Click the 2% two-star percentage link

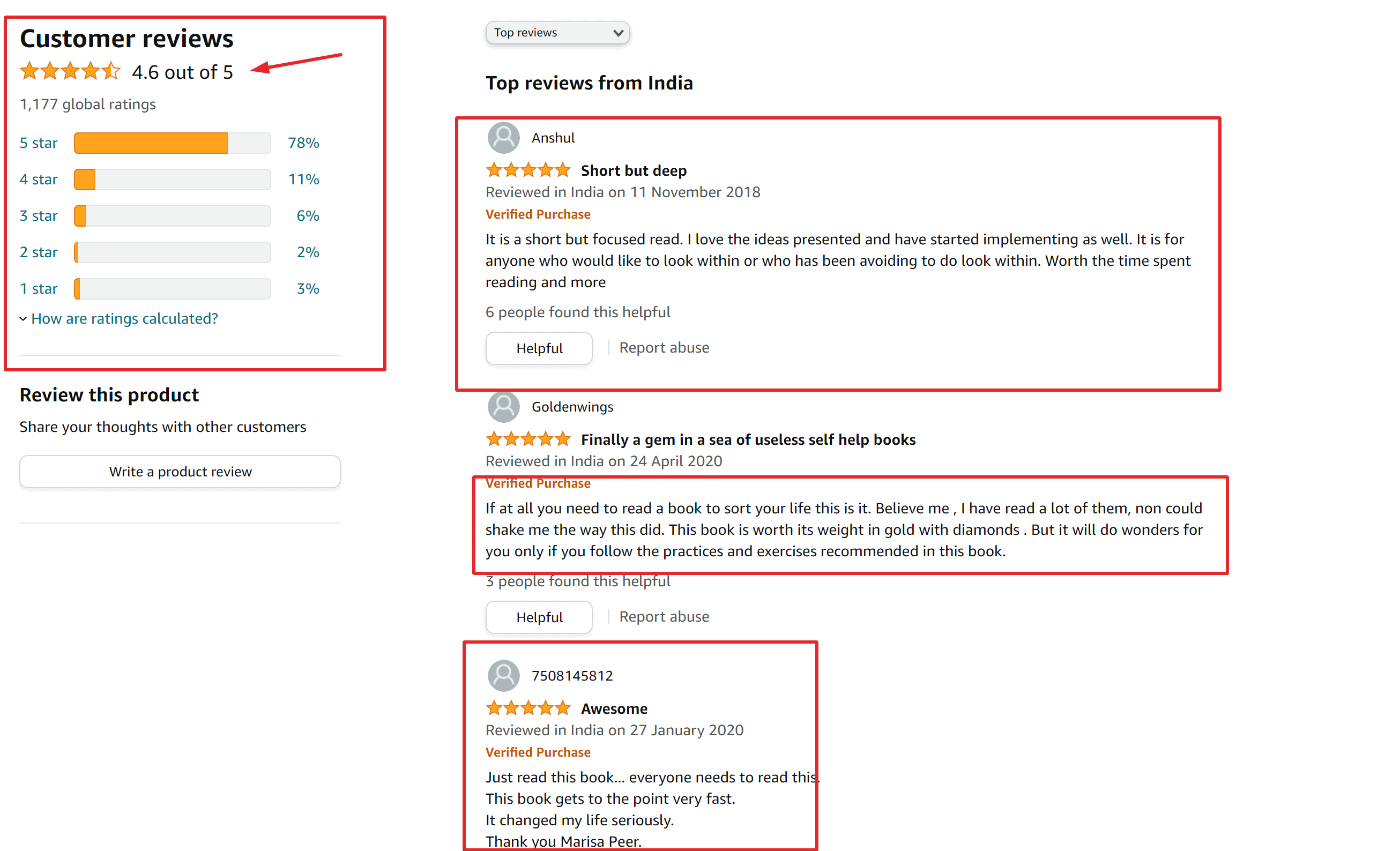click(x=307, y=252)
